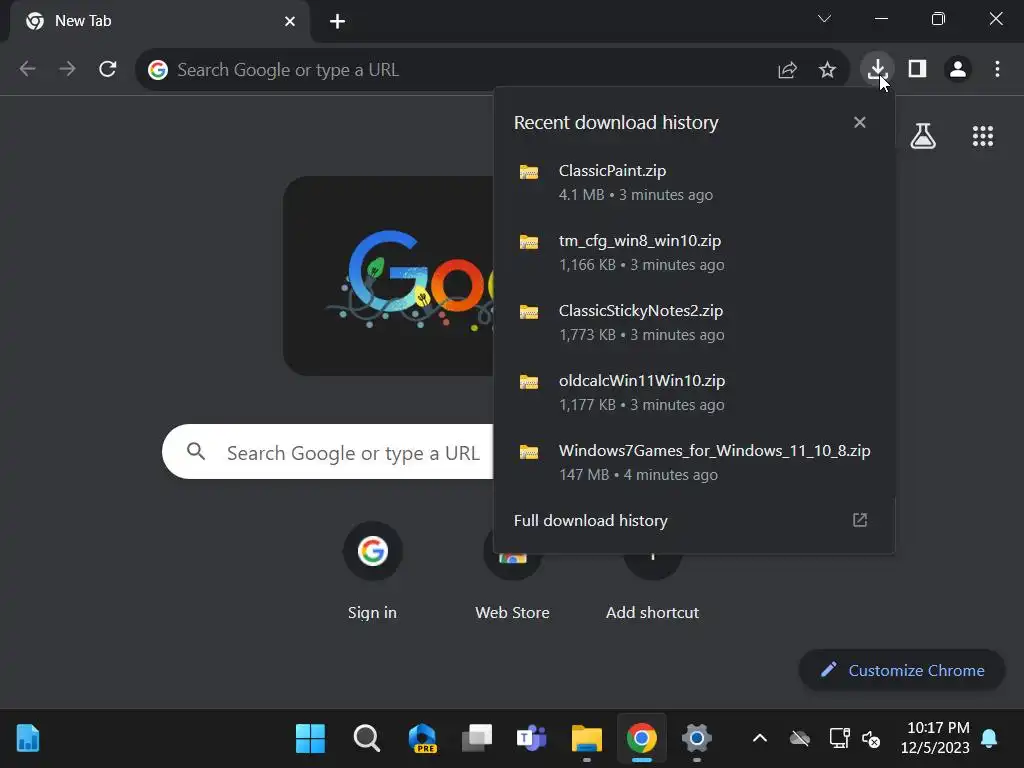Open the widgets icon in the taskbar corner
Image resolution: width=1024 pixels, height=768 pixels.
click(x=27, y=739)
